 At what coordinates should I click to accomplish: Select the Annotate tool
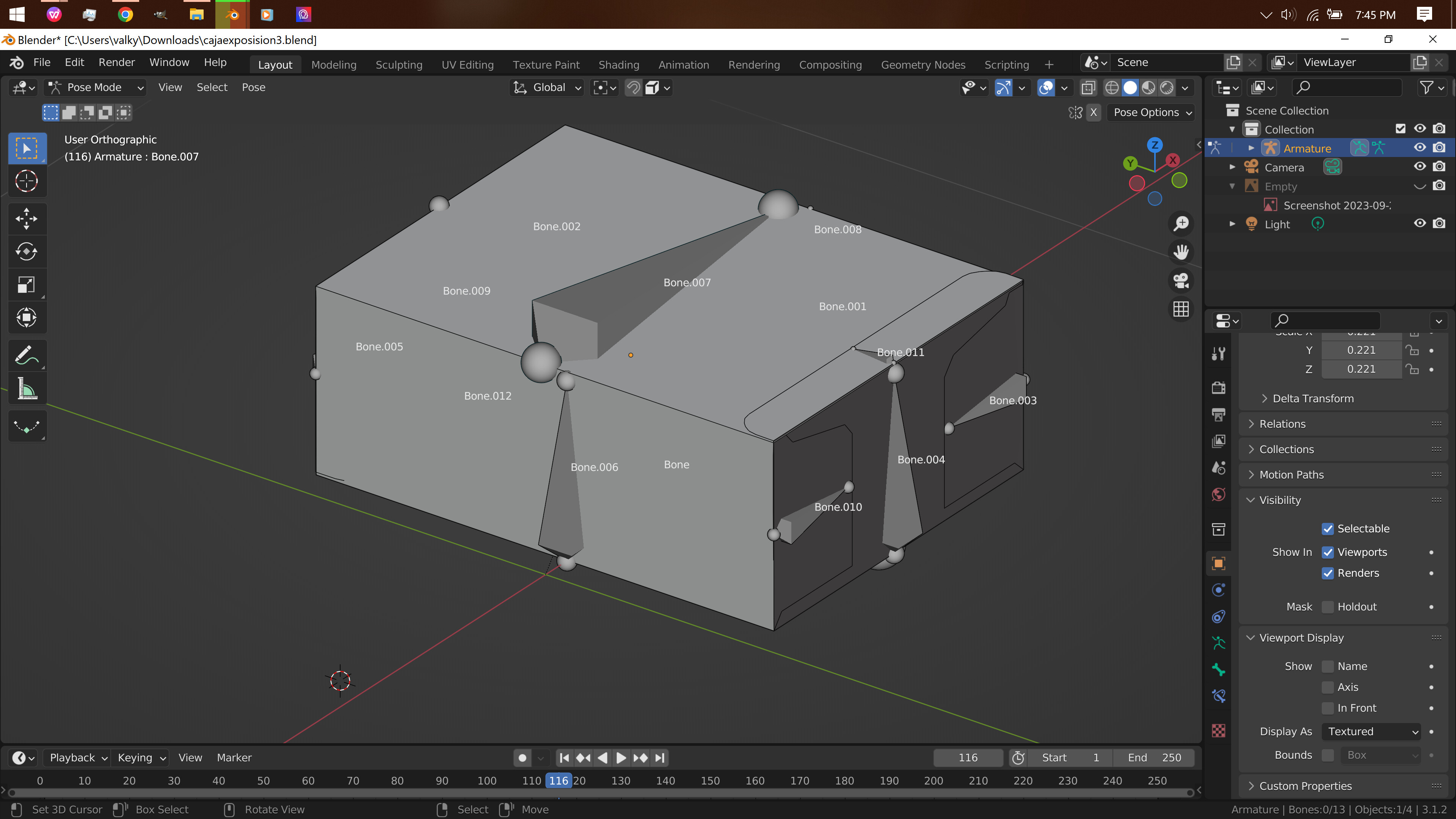point(27,356)
